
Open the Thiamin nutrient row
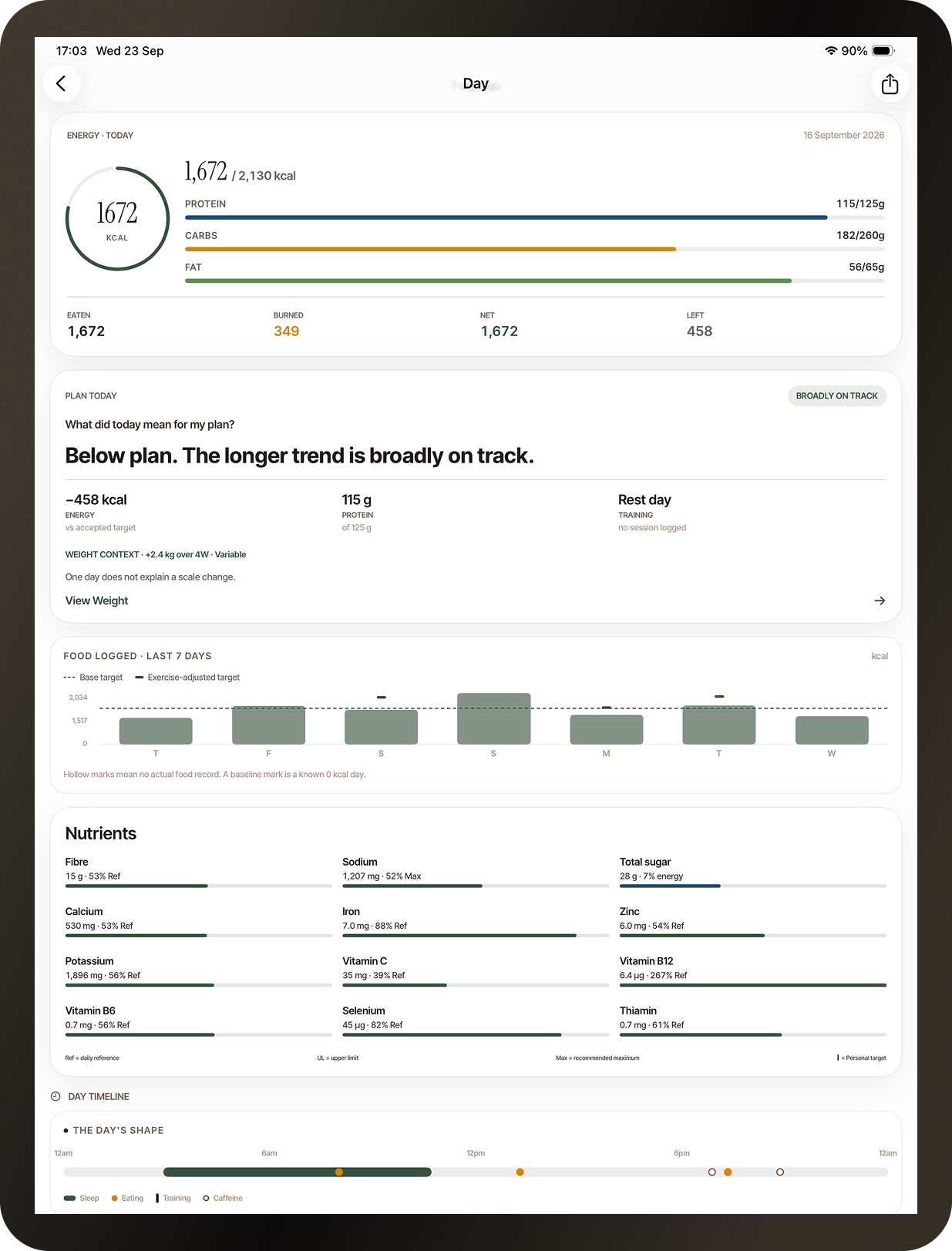[x=753, y=1021]
